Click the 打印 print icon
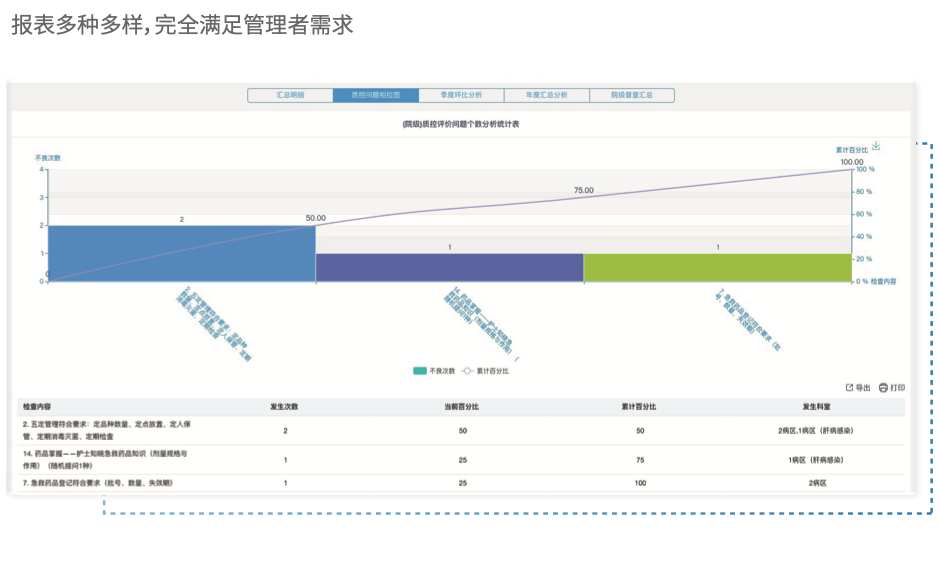 coord(883,388)
